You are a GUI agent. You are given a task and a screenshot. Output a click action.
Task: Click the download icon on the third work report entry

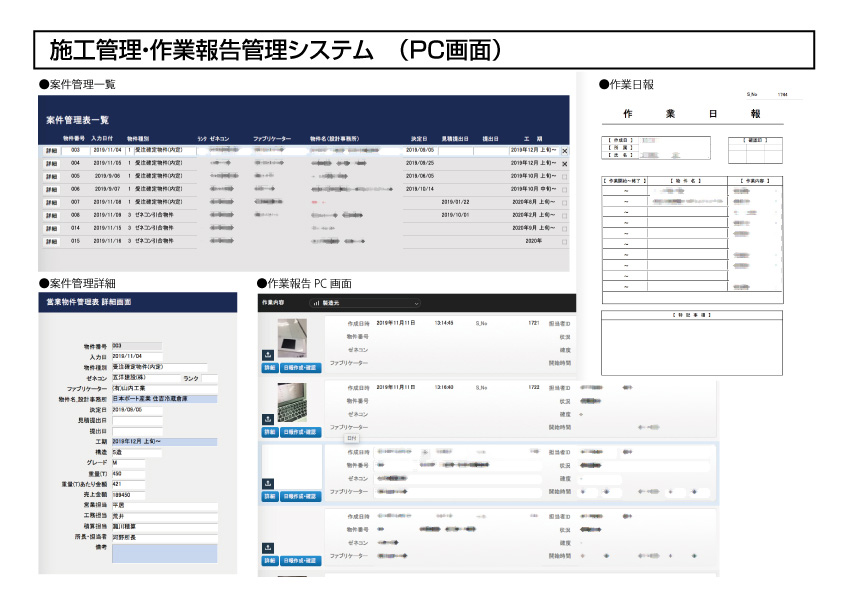268,482
